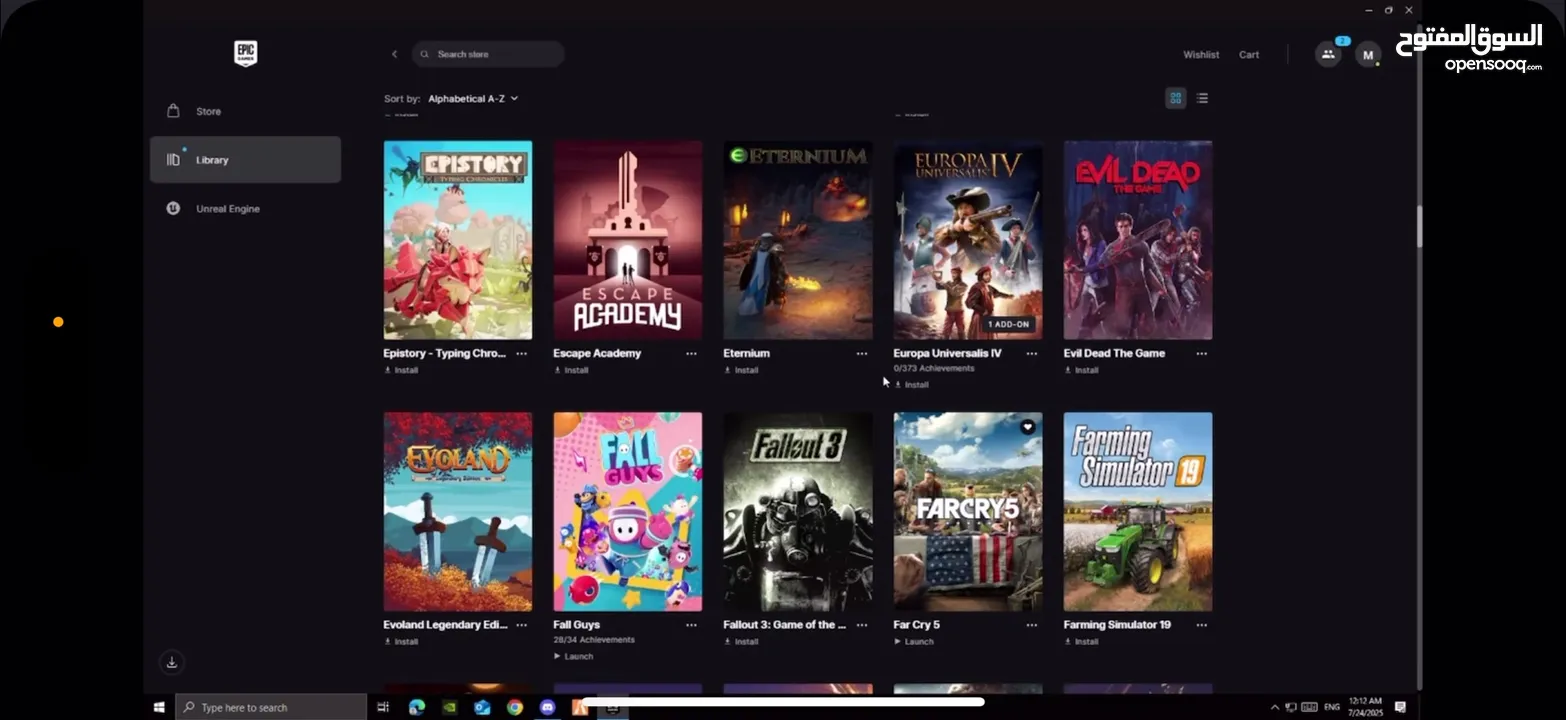Expand the Sort by Alphabetical A-Z dropdown
This screenshot has height=720, width=1566.
tap(473, 99)
